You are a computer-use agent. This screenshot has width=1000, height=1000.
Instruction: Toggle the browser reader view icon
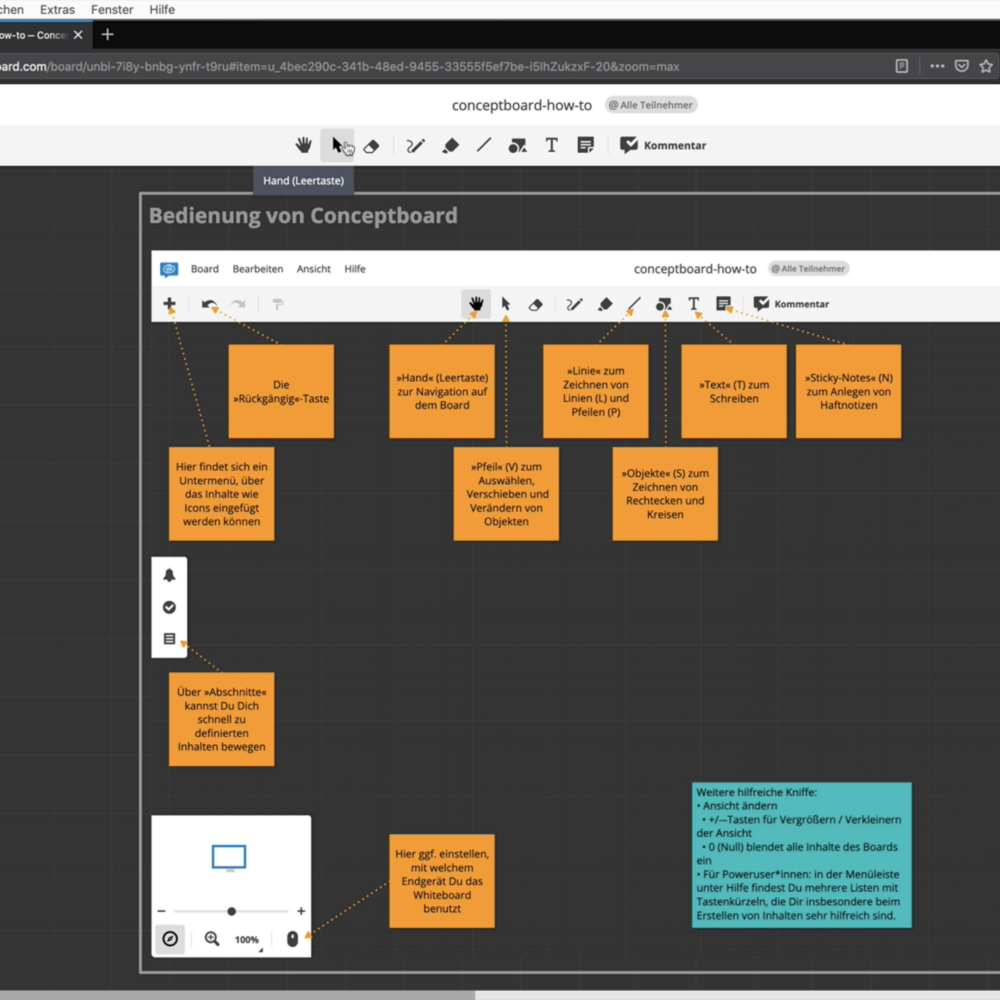coord(902,66)
